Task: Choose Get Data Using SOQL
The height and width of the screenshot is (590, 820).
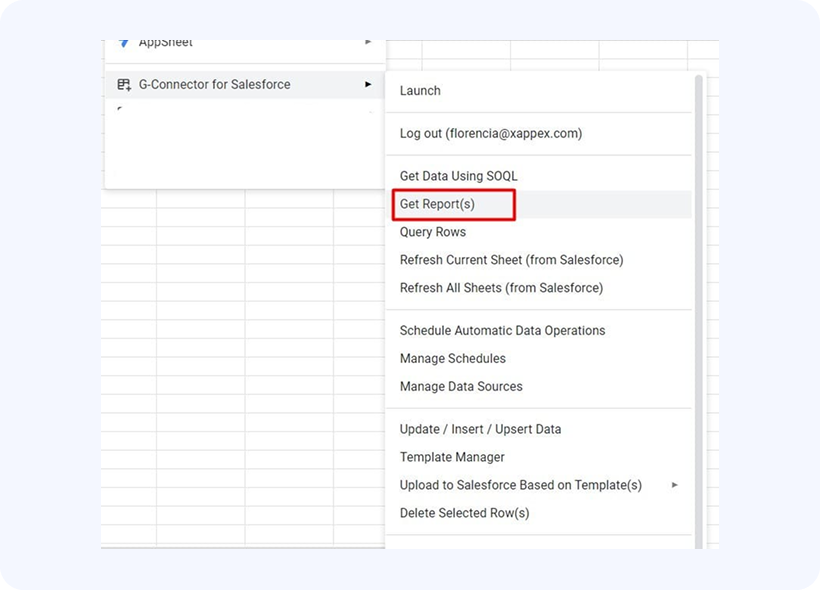Action: pyautogui.click(x=458, y=176)
